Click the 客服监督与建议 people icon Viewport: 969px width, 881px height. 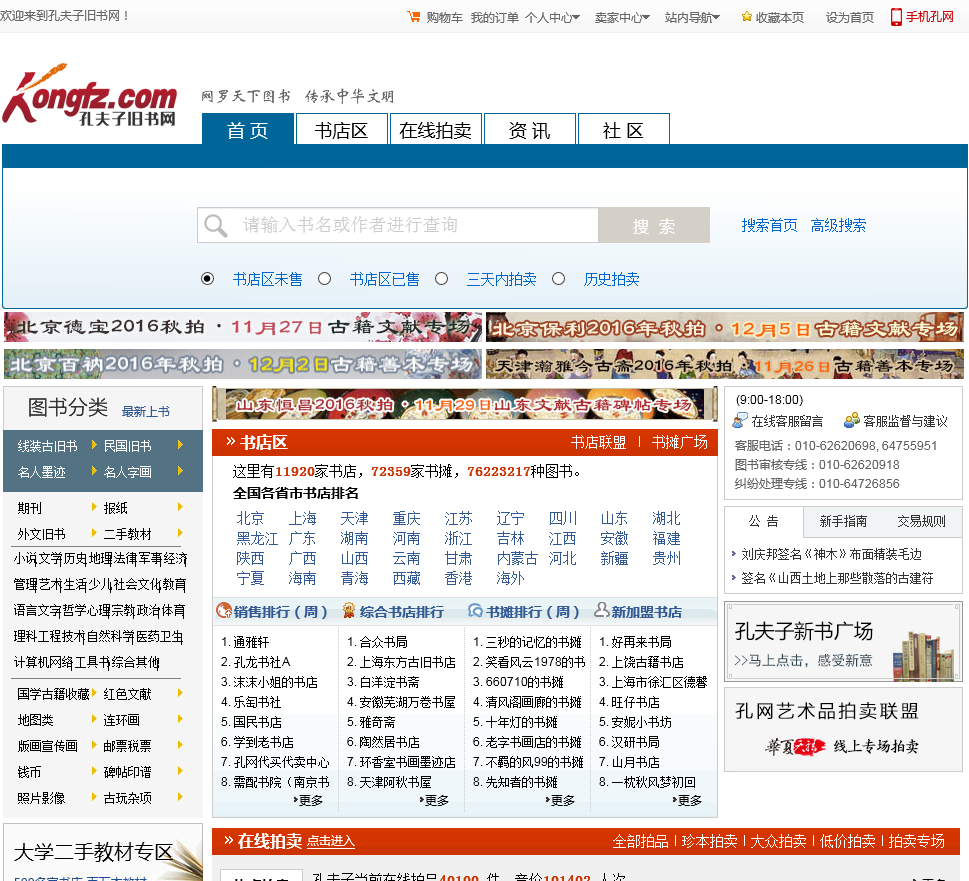coord(852,421)
